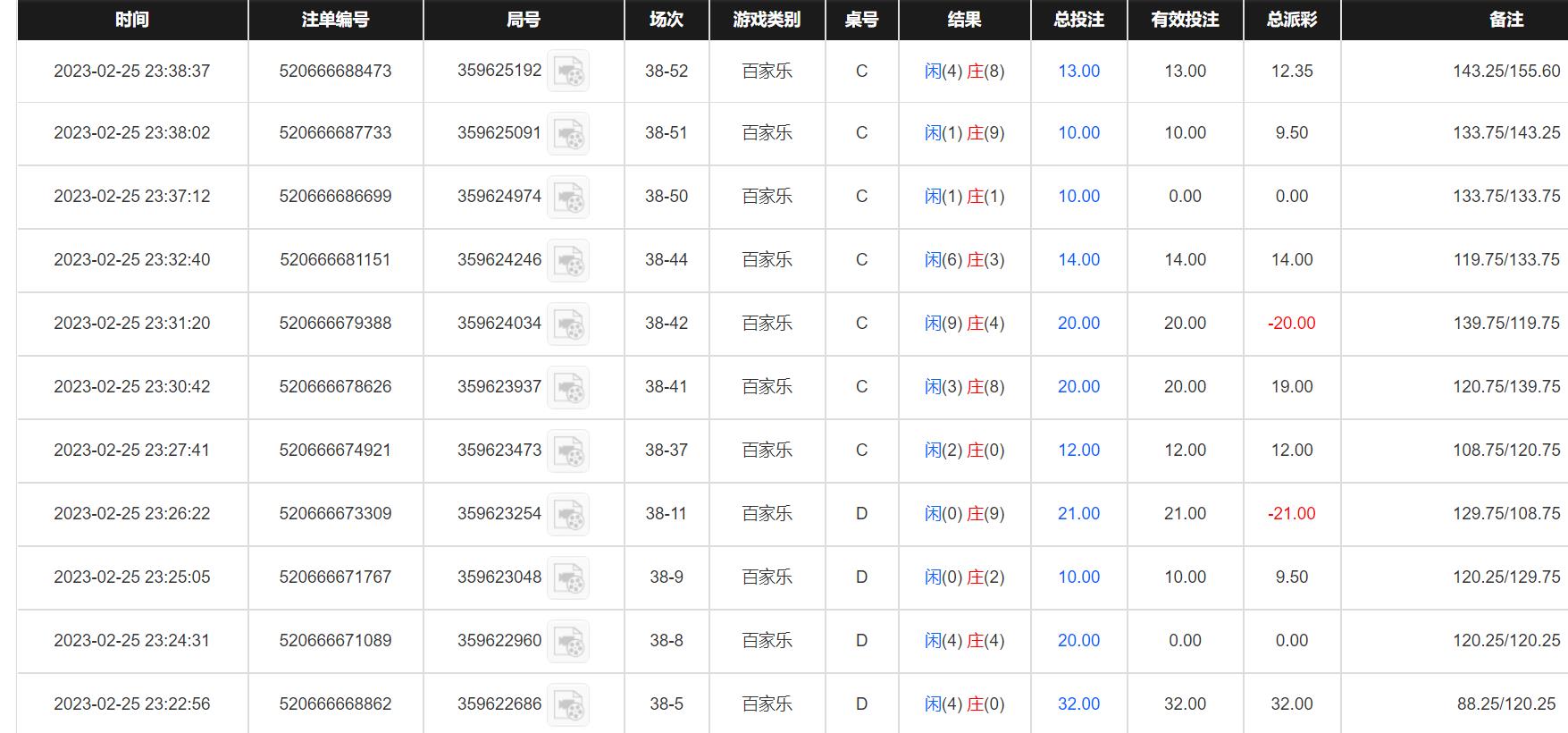Open video replay icon for round 359623254

click(568, 514)
